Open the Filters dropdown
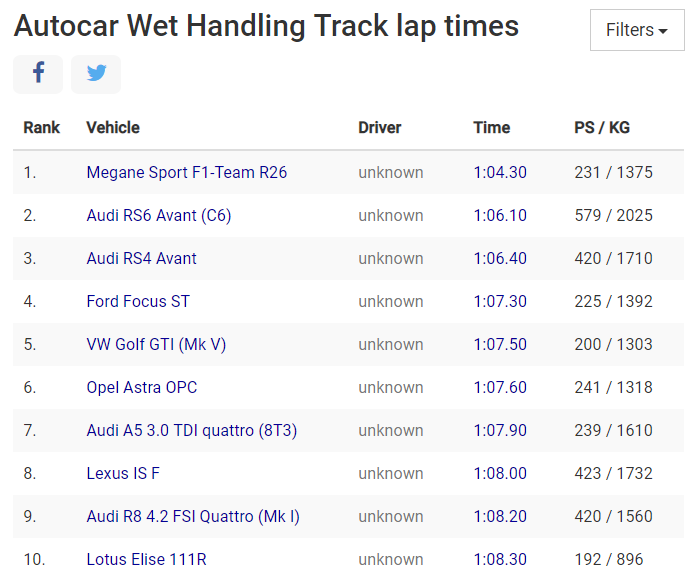This screenshot has height=579, width=685. tap(637, 30)
